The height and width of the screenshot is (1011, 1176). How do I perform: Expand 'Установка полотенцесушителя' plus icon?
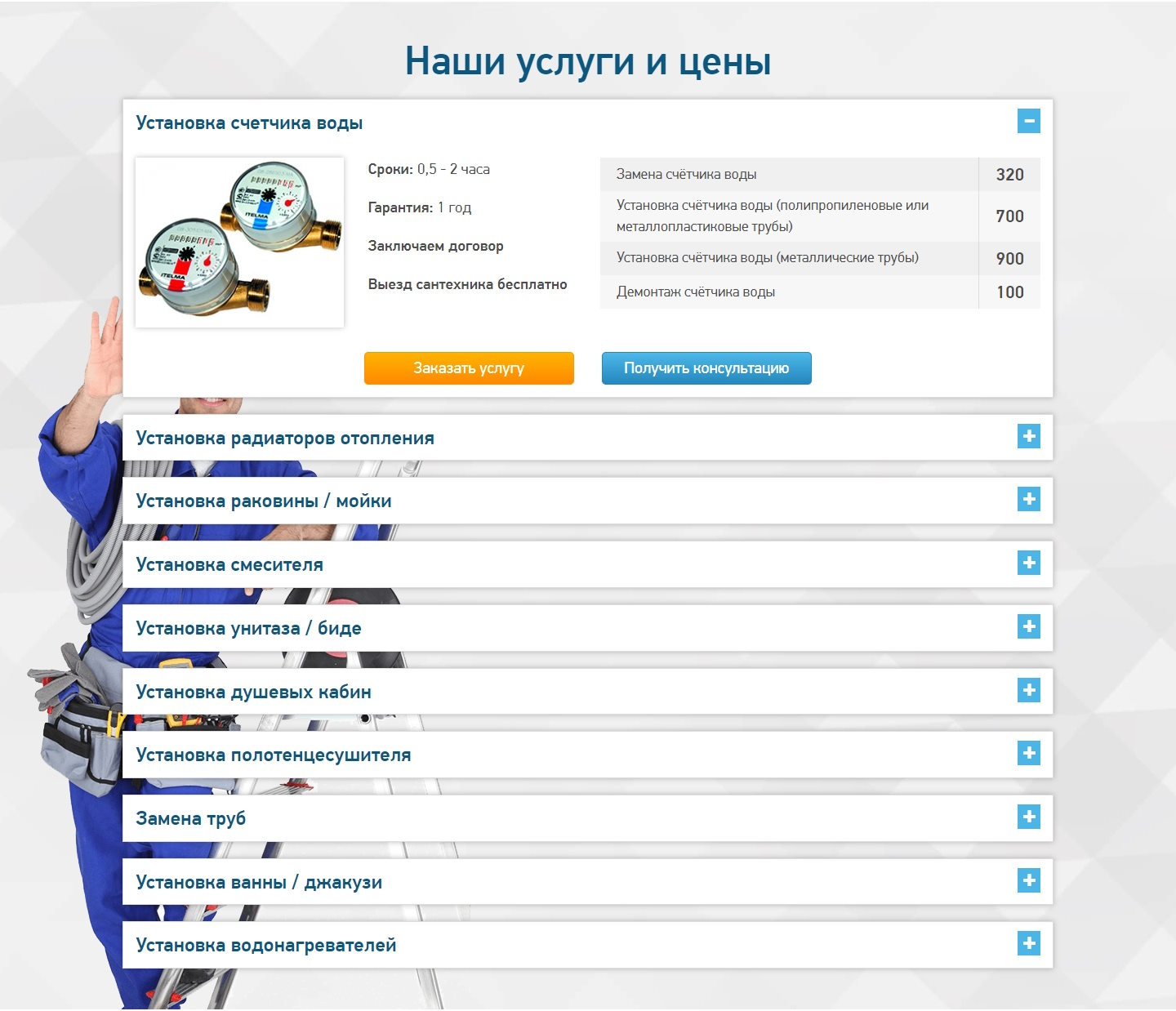(1029, 753)
